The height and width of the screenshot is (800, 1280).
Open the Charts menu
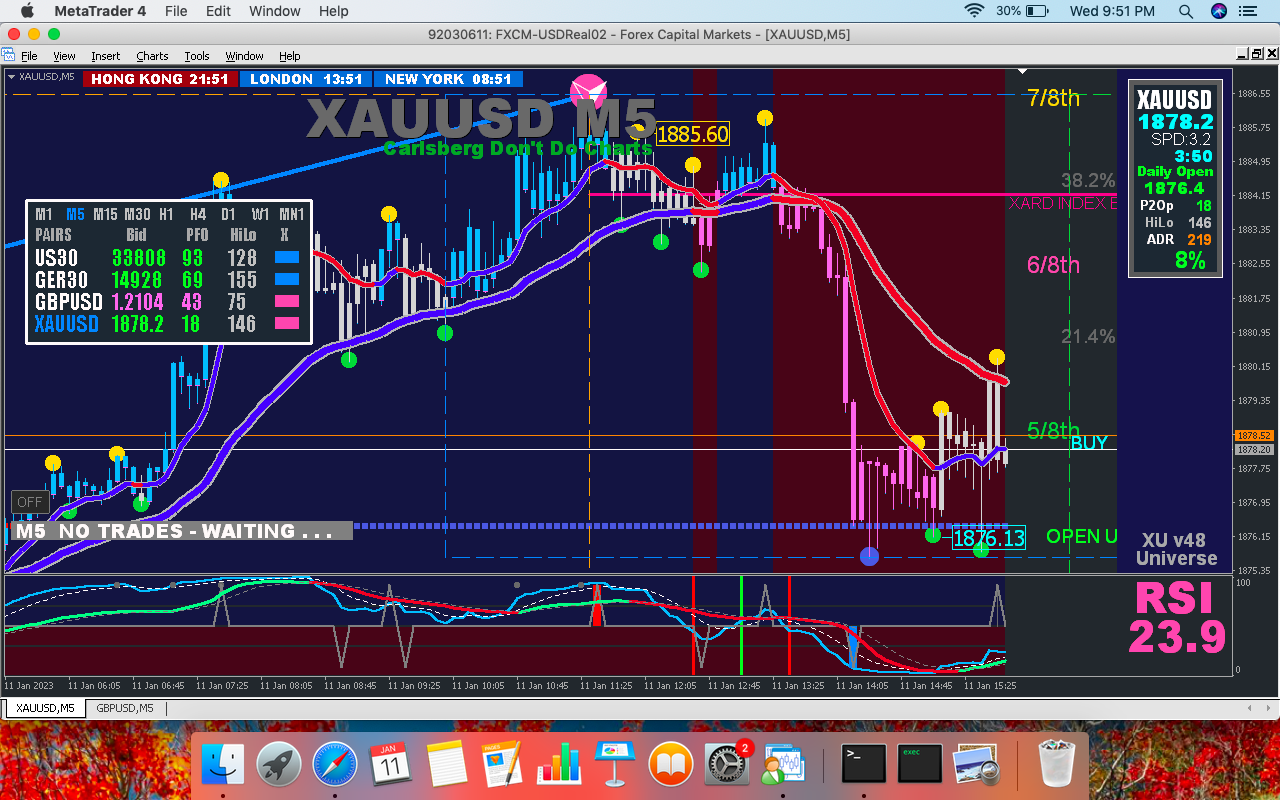click(x=152, y=56)
